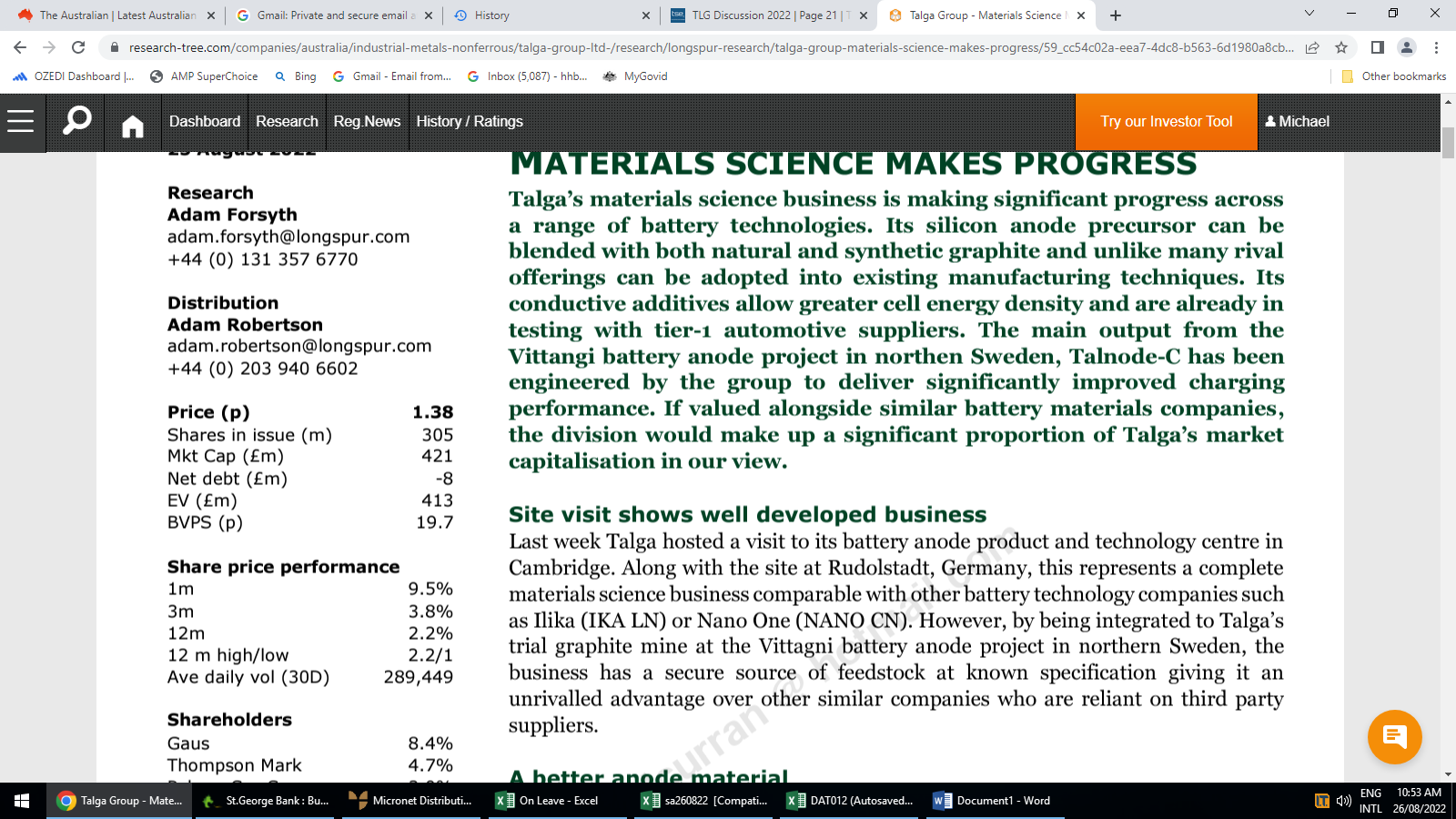
Task: Click Thompson Mark shareholder row
Action: tap(310, 765)
